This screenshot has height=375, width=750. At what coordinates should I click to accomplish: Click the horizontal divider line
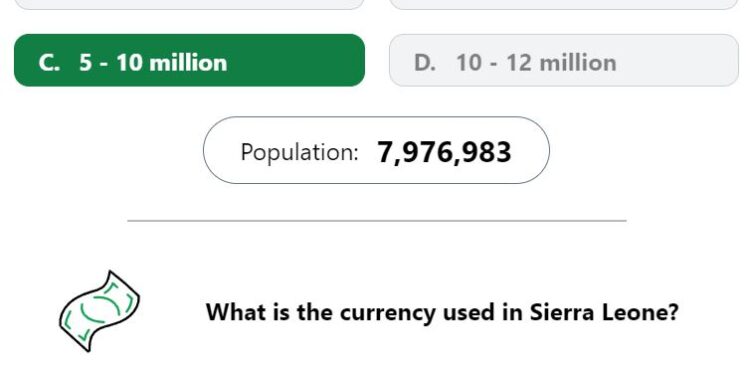coord(377,221)
